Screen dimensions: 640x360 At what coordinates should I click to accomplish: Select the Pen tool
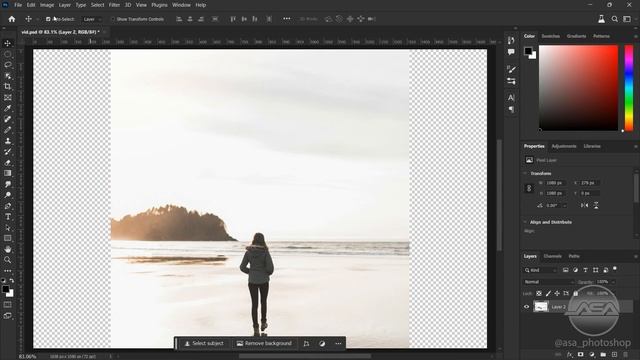pyautogui.click(x=7, y=206)
